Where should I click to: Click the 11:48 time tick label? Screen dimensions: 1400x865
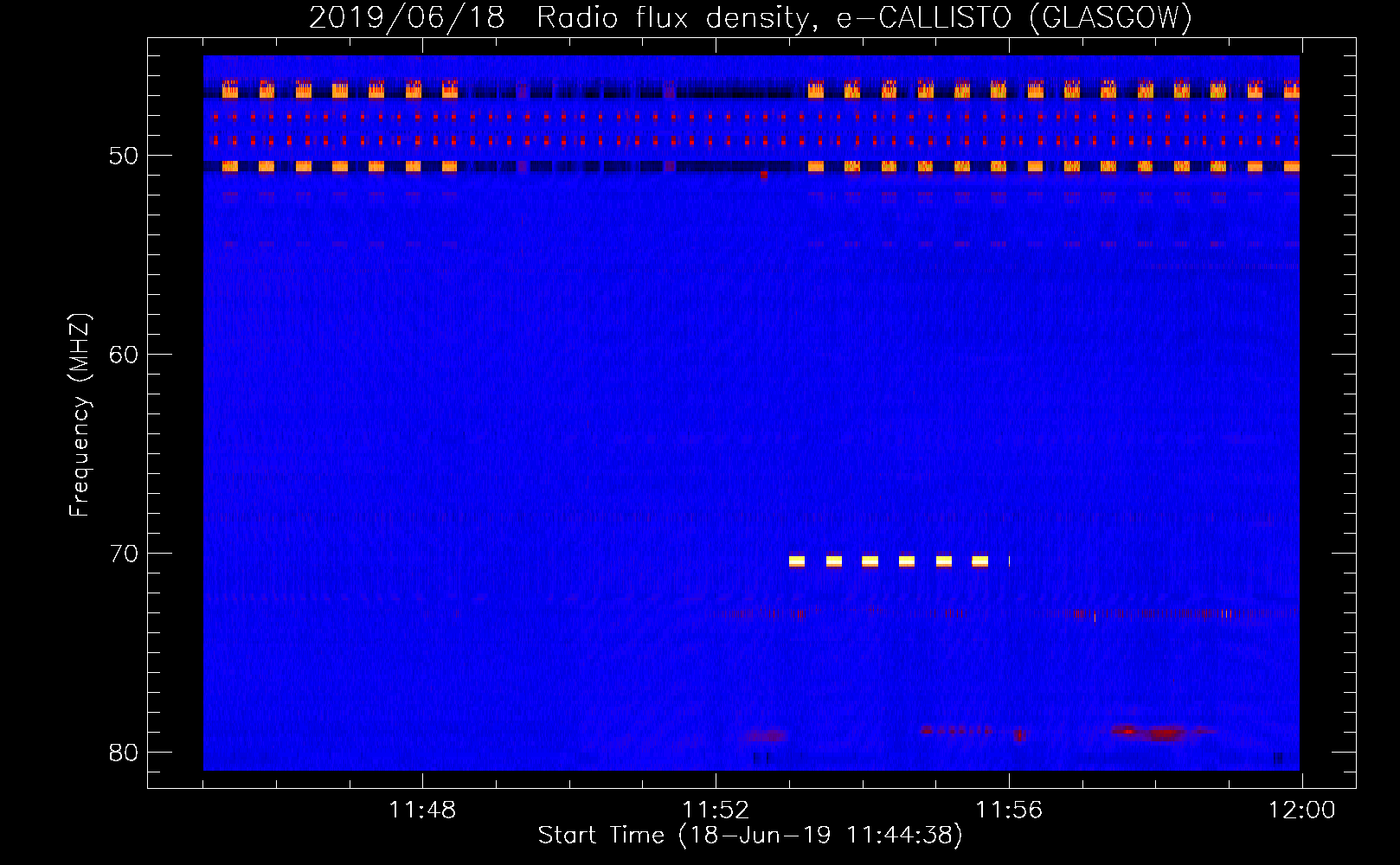pos(422,810)
